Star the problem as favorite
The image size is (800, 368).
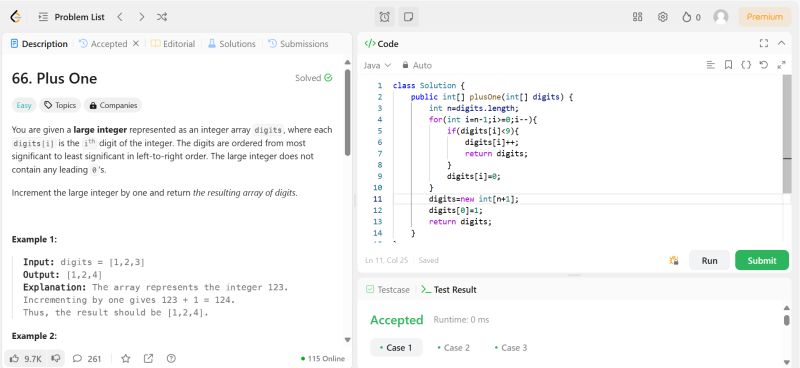click(126, 359)
